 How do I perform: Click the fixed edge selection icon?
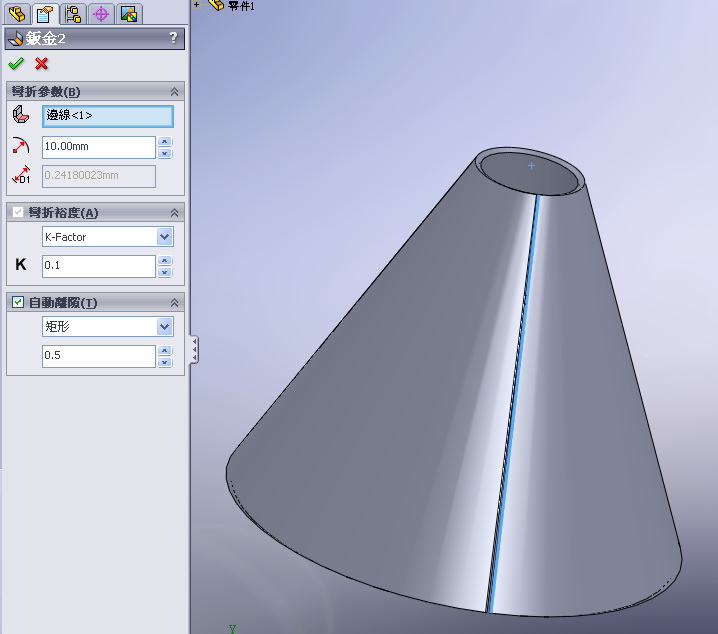(x=21, y=114)
